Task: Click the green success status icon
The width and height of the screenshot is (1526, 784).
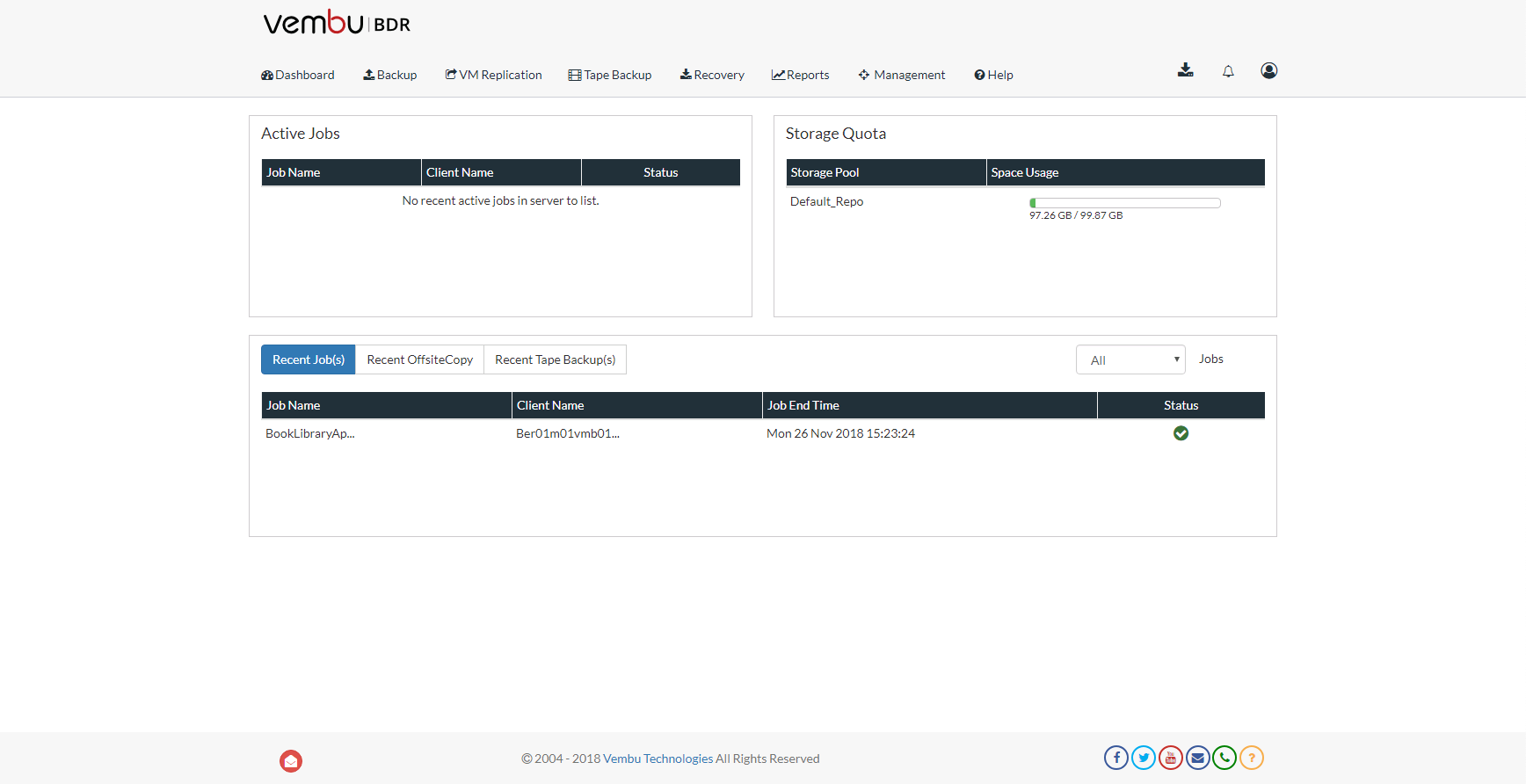Action: (x=1181, y=433)
